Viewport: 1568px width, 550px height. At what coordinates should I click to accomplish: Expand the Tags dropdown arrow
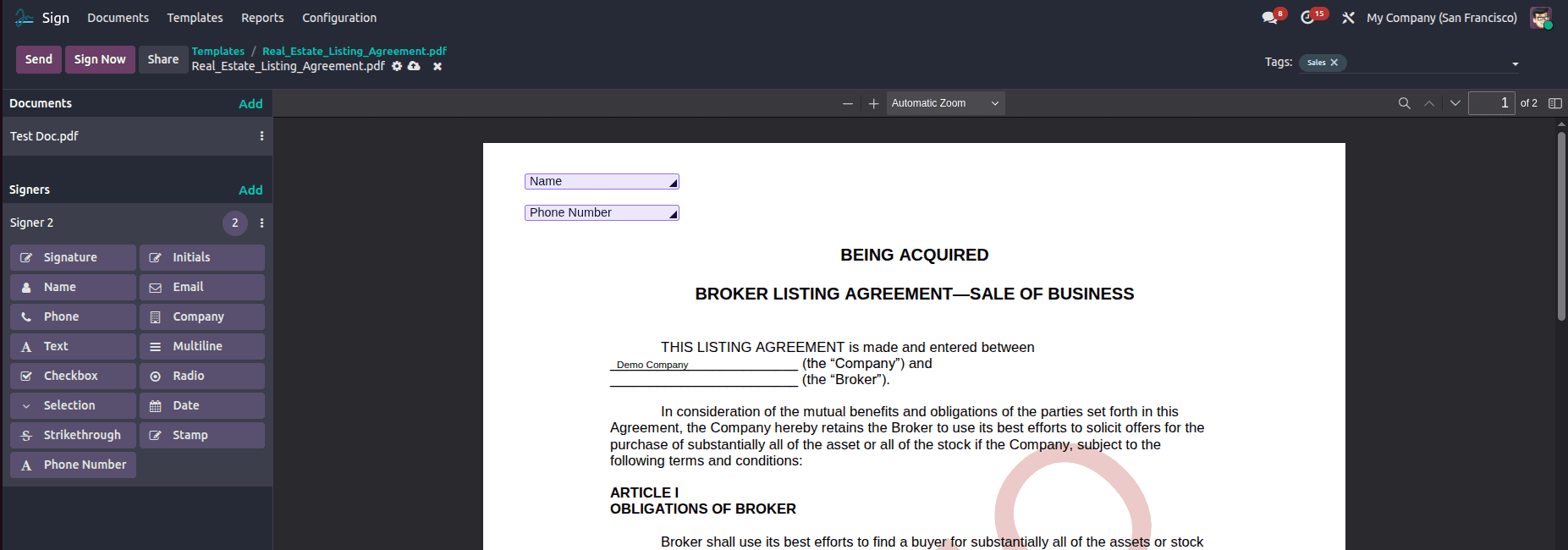coord(1515,63)
